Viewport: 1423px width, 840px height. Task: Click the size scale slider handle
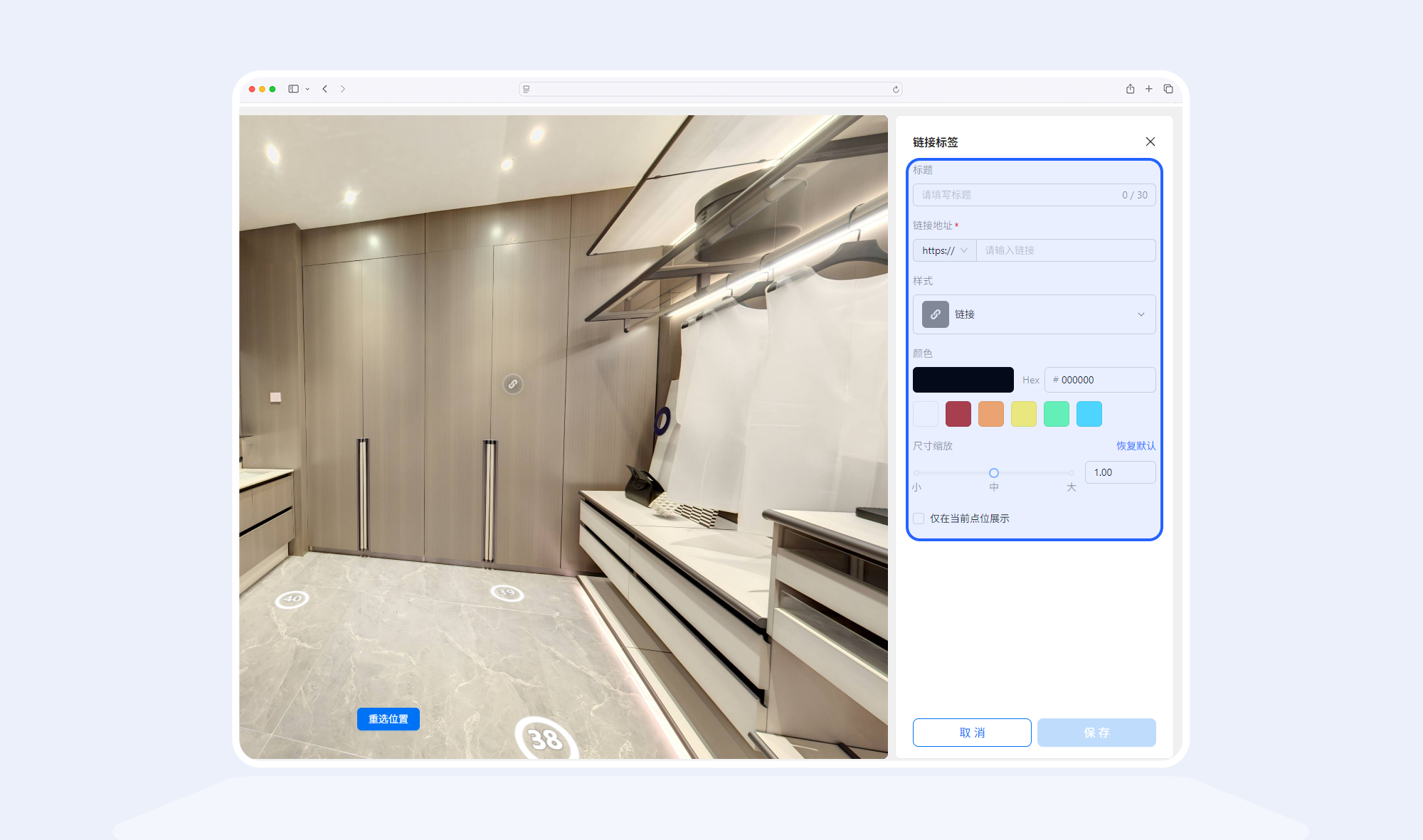(x=994, y=473)
